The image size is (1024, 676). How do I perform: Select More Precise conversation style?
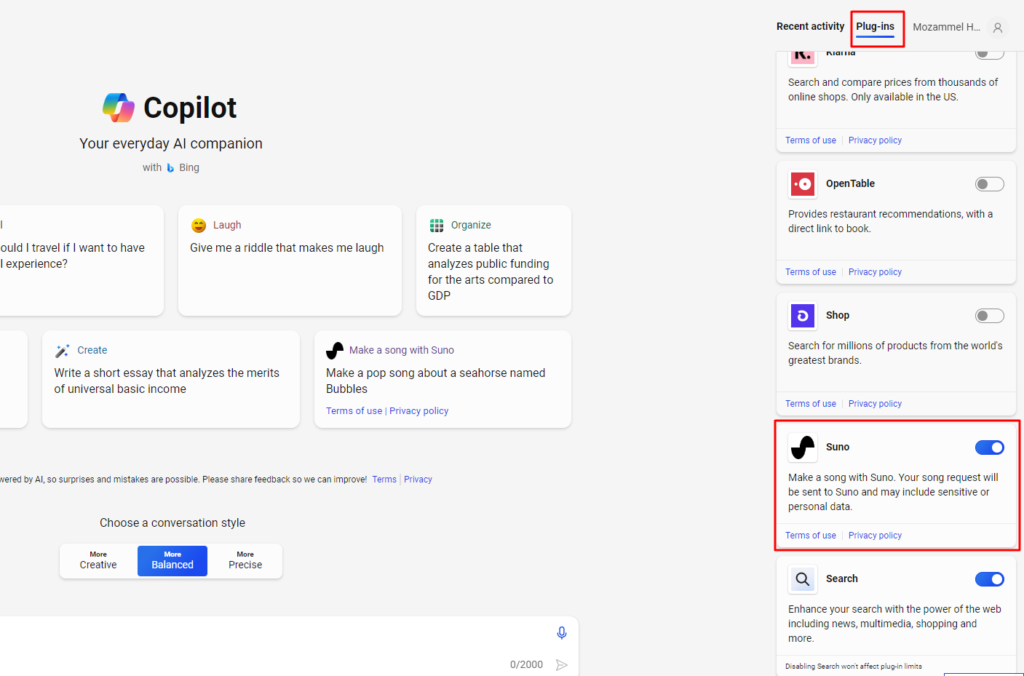pos(246,560)
